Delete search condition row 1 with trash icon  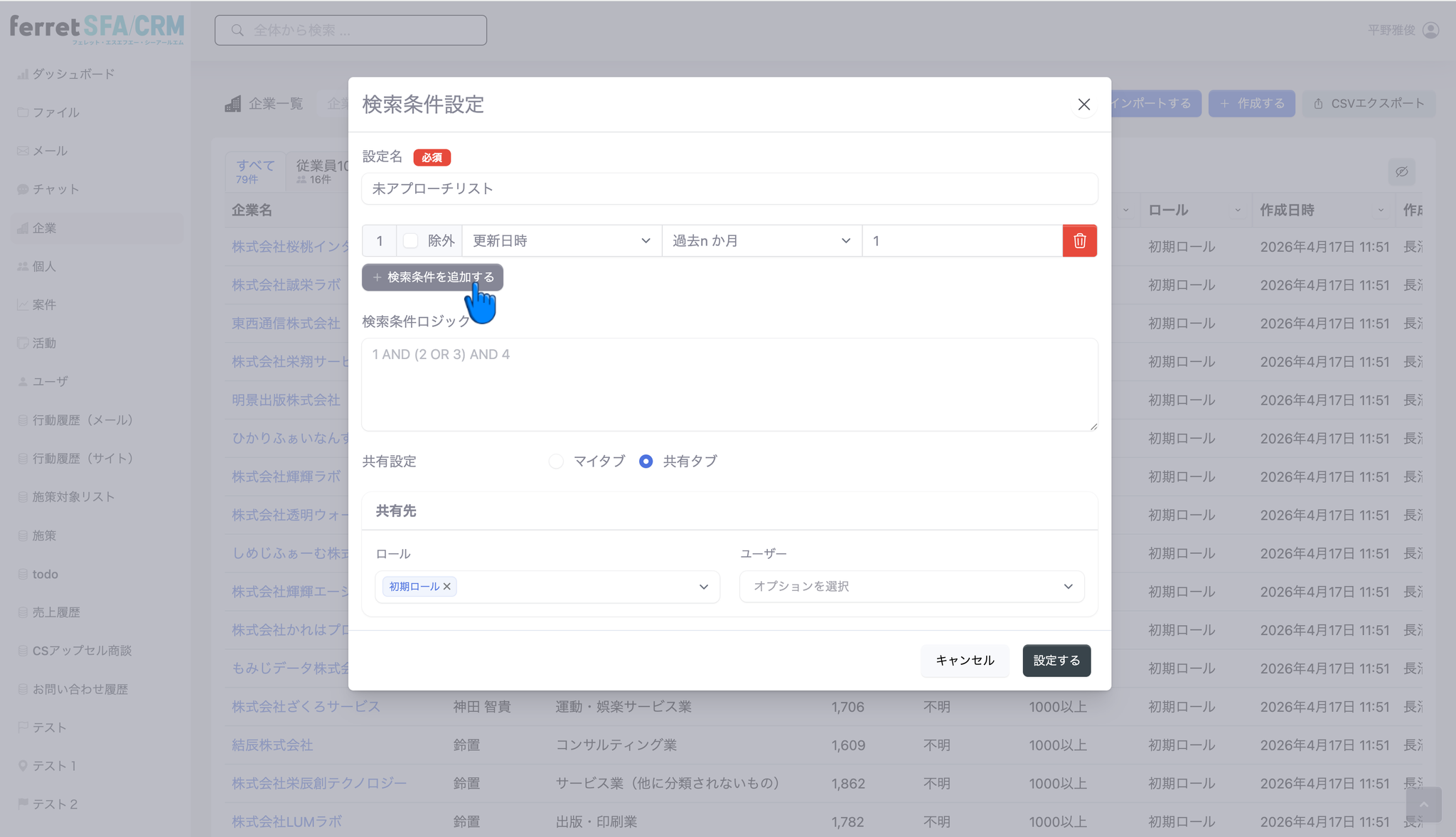click(1079, 241)
